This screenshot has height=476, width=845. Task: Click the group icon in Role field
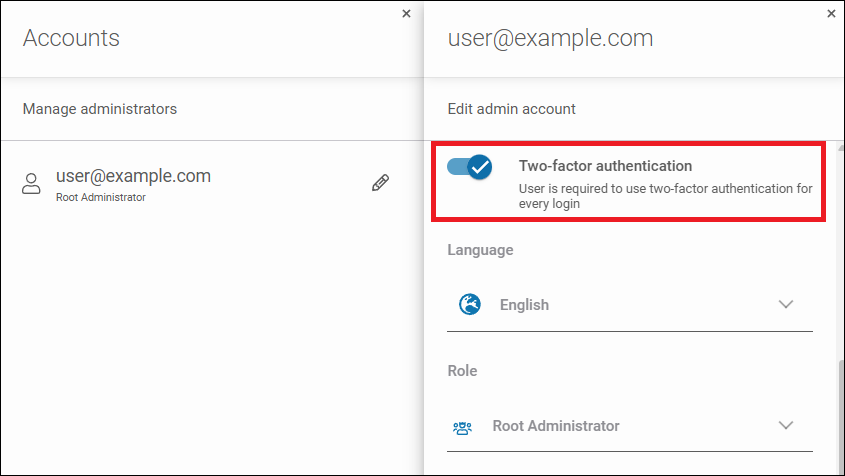(x=462, y=427)
